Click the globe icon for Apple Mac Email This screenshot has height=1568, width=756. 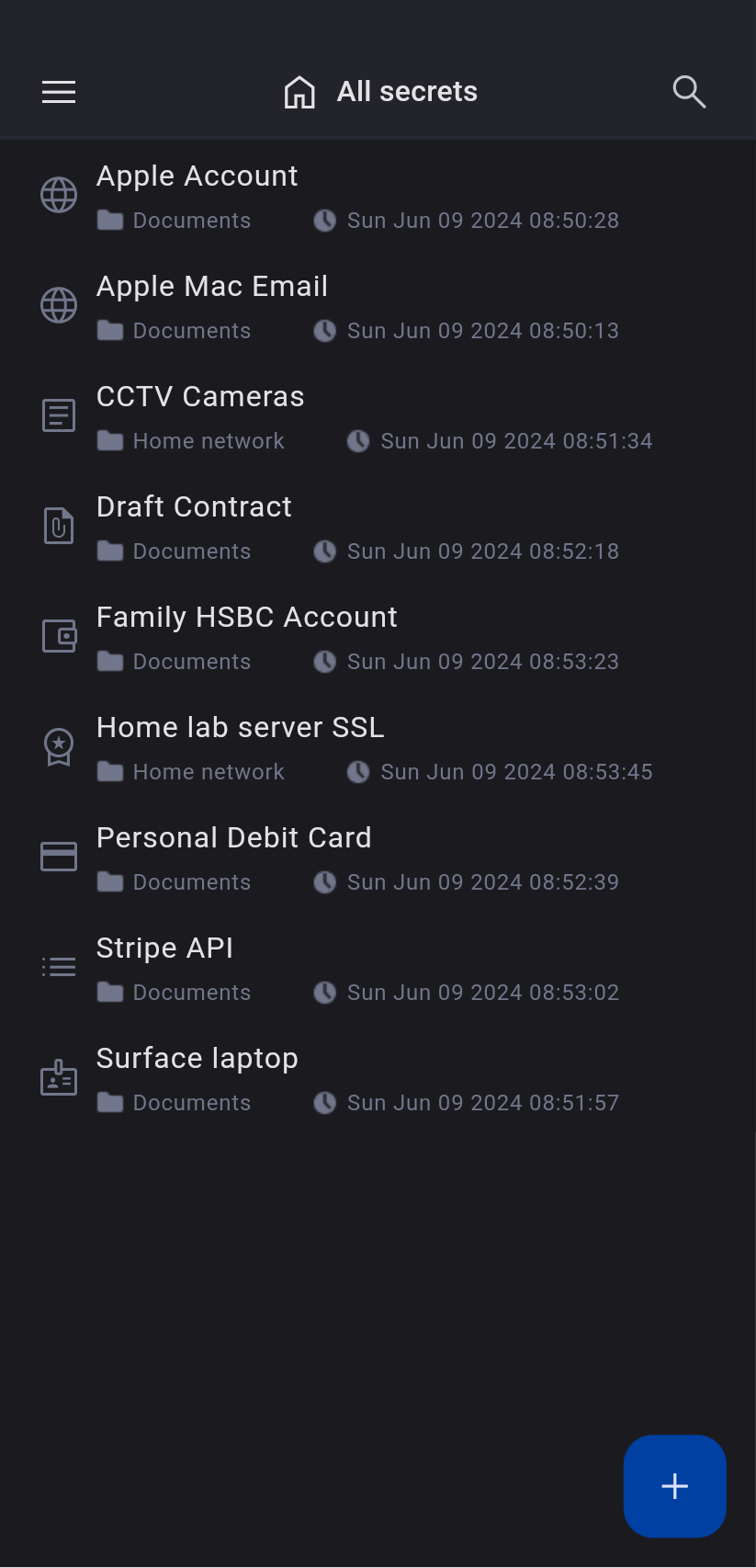coord(59,305)
